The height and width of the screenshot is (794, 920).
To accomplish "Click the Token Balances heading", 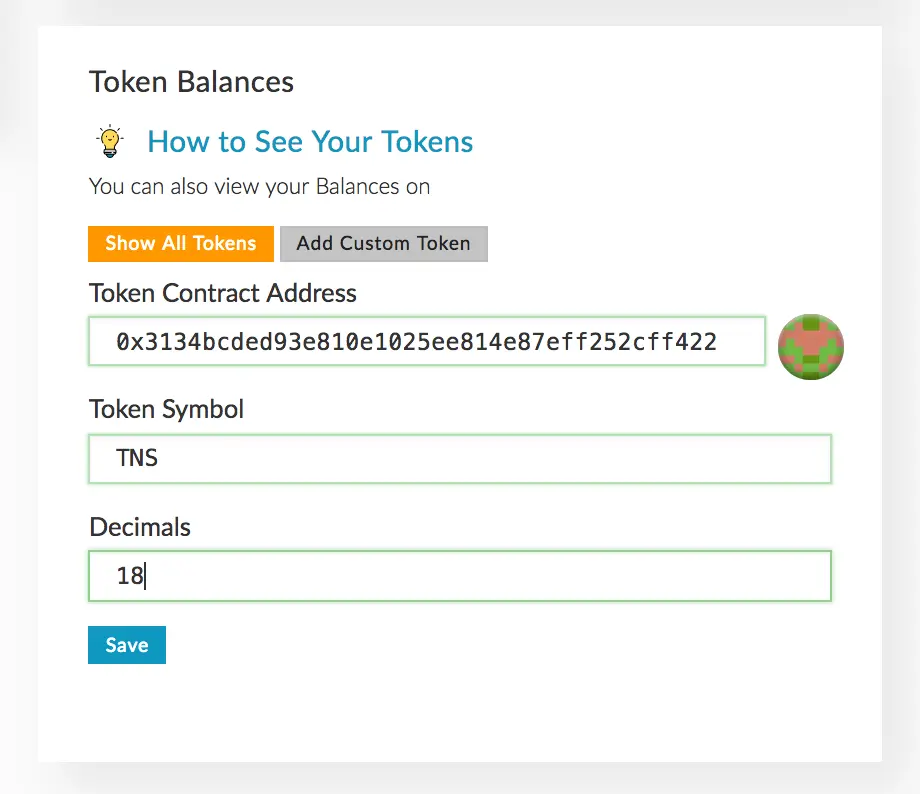I will tap(191, 82).
